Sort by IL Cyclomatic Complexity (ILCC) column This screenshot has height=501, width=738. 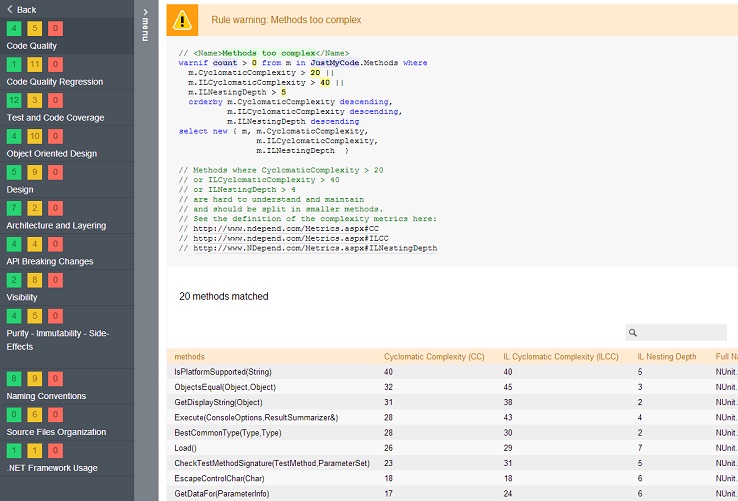click(561, 356)
